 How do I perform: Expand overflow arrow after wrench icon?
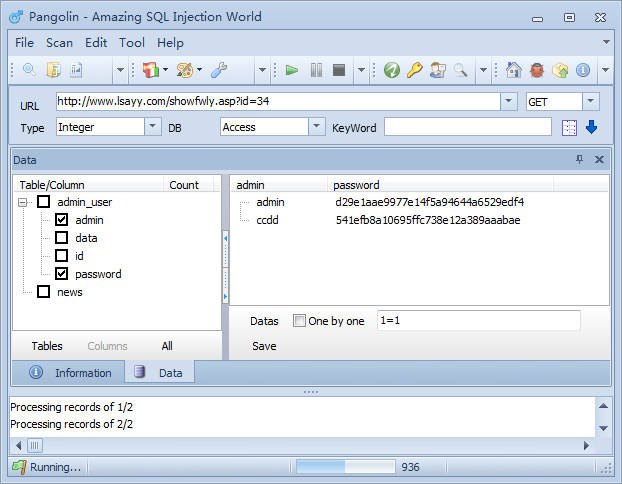click(262, 70)
